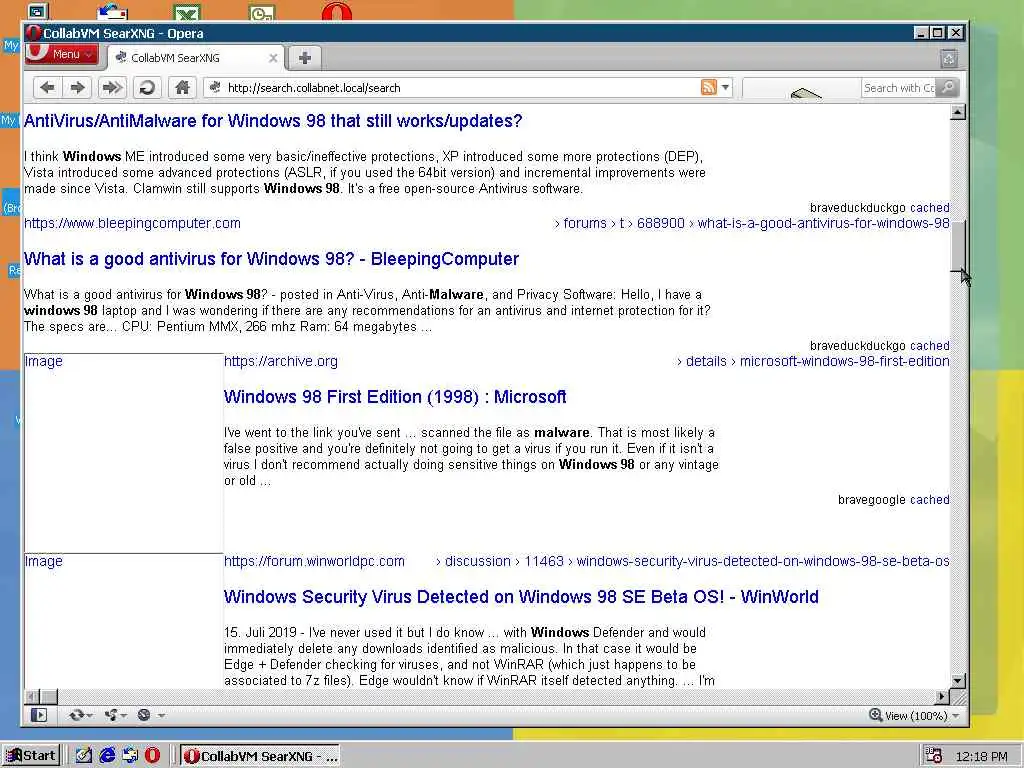Click the task scheduler tray icon
Screen dimensions: 1024x768
(933, 756)
